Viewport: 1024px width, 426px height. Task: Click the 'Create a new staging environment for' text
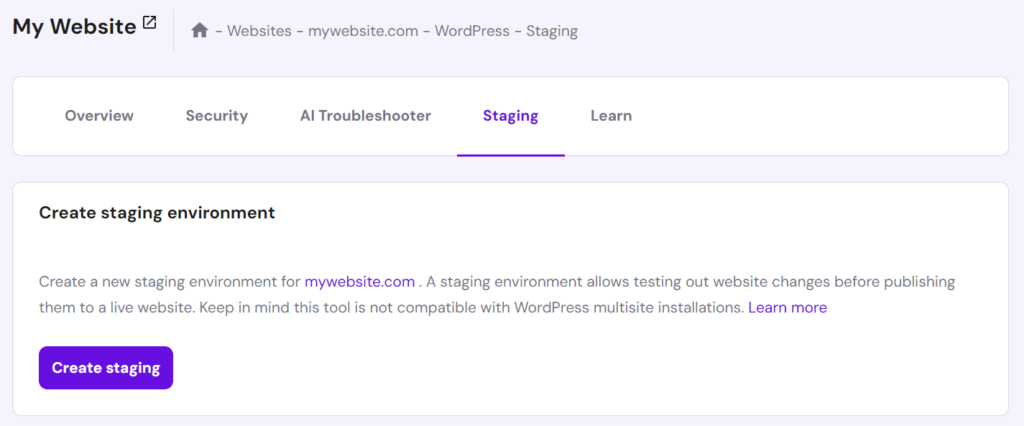[x=169, y=282]
